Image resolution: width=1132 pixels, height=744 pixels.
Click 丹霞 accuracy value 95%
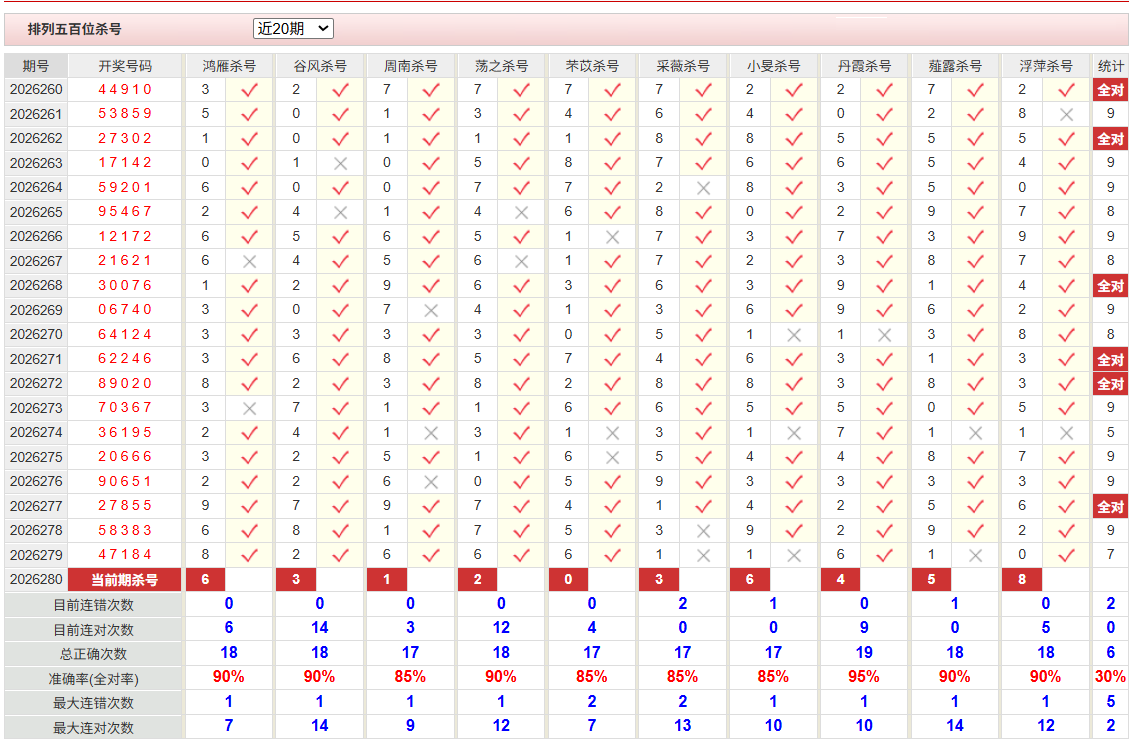pyautogui.click(x=864, y=677)
